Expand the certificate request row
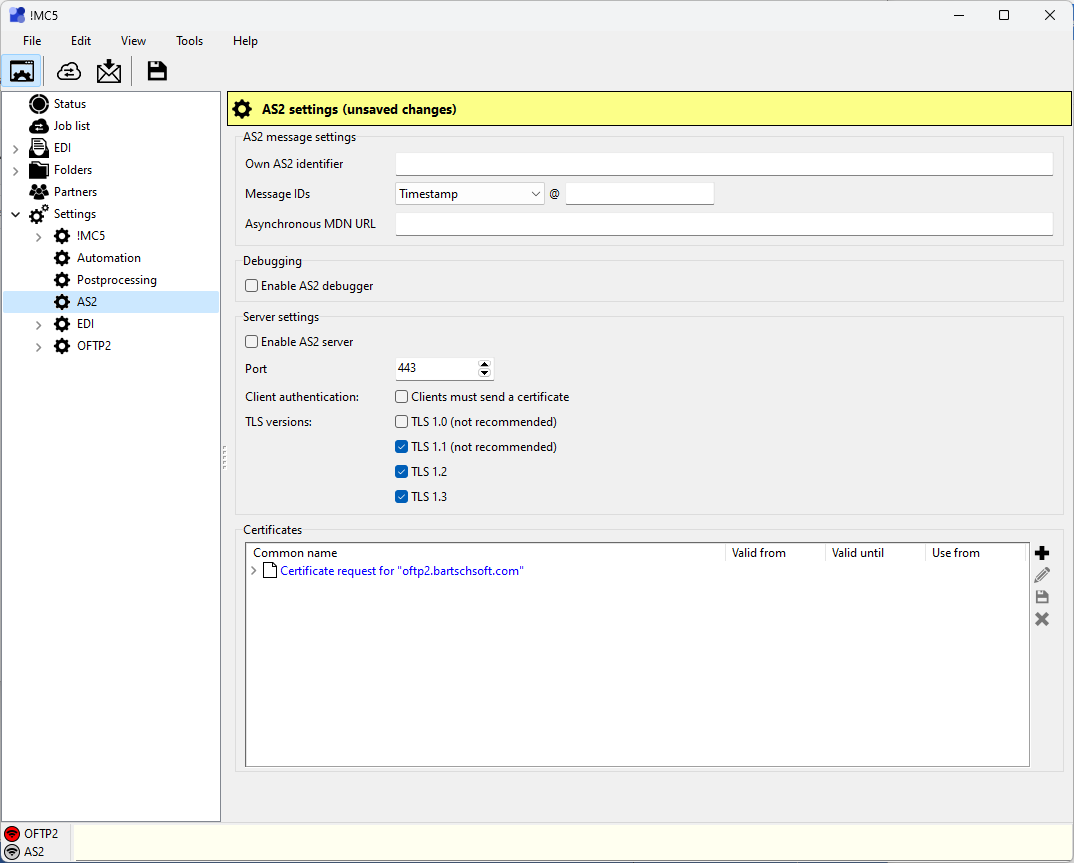 [x=253, y=571]
